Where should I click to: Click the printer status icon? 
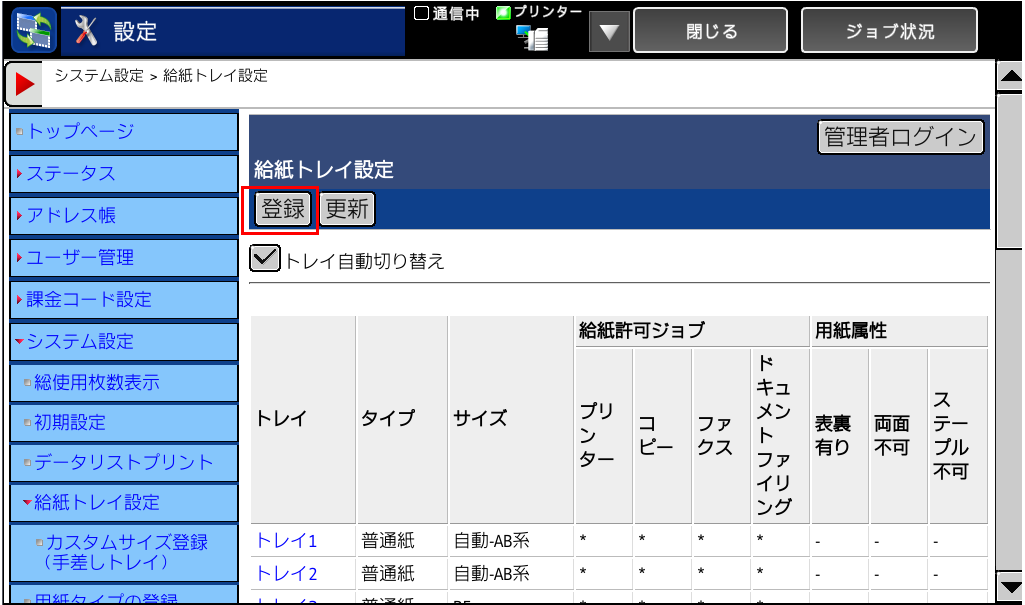click(532, 38)
